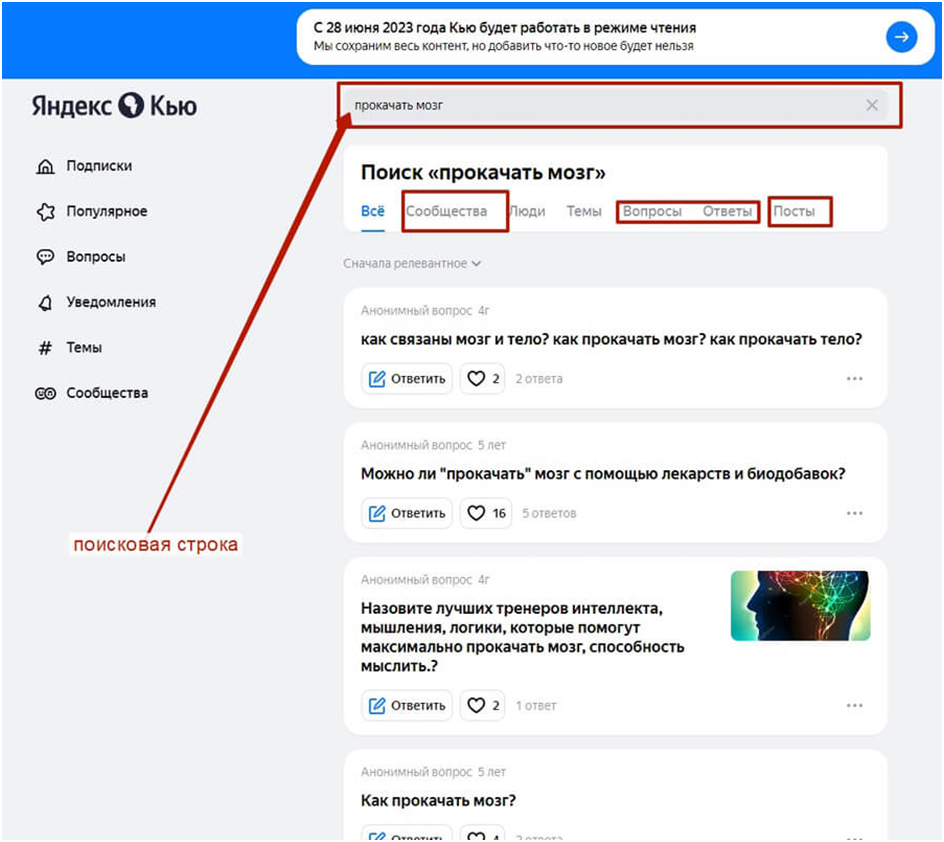Like the тренеров интеллекта question
Image resolution: width=944 pixels, height=842 pixels.
(x=483, y=705)
